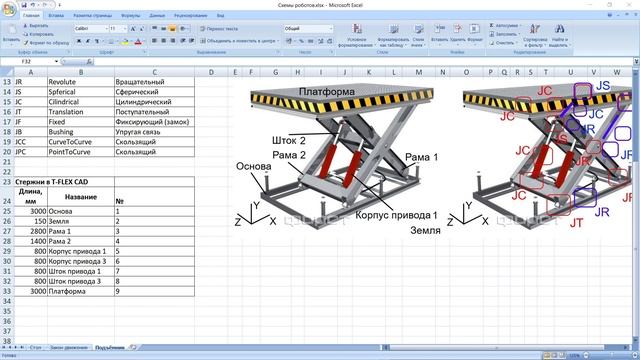The image size is (640, 360).
Task: Decrease font size with smaller A icon
Action: pyautogui.click(x=142, y=29)
